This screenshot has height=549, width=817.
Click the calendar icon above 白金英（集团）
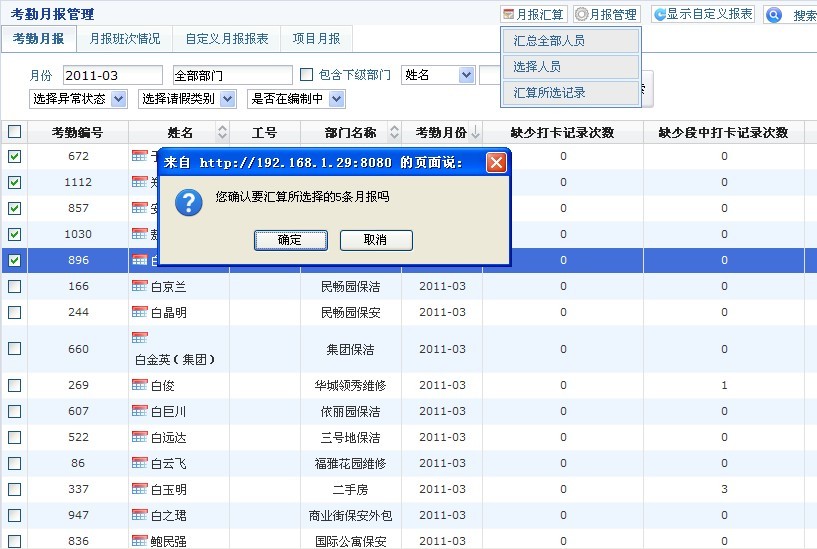pyautogui.click(x=140, y=338)
